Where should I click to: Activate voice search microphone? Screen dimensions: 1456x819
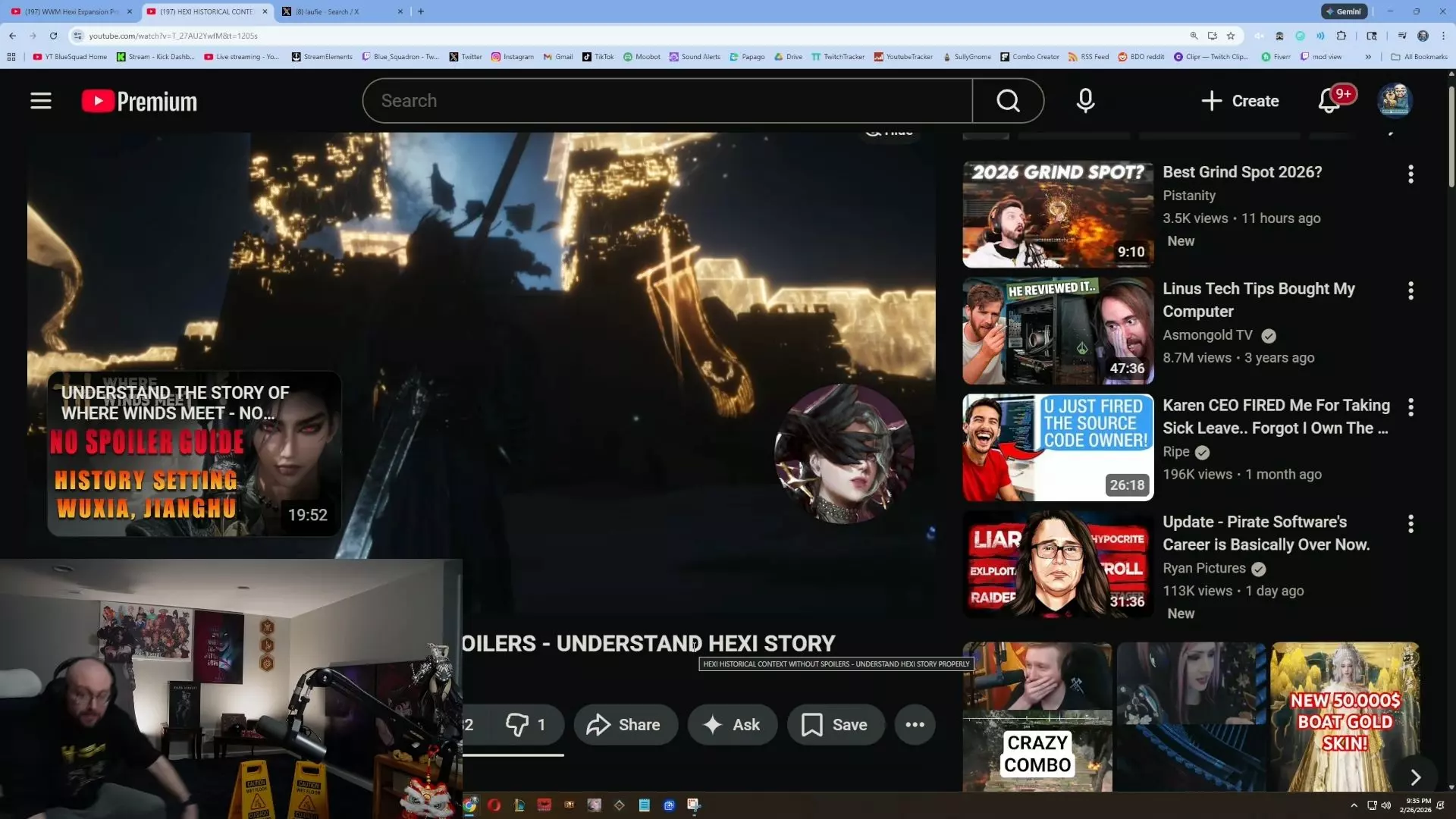click(x=1085, y=101)
